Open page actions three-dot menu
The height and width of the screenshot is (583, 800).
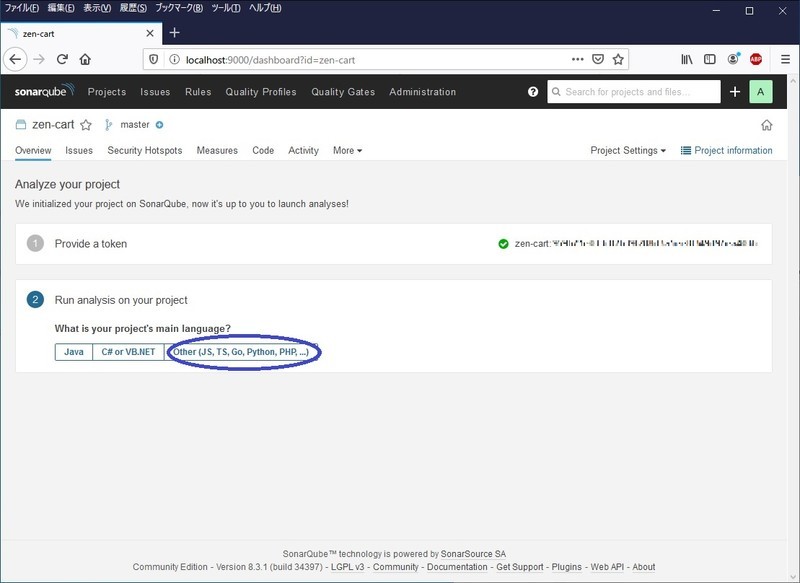[578, 60]
